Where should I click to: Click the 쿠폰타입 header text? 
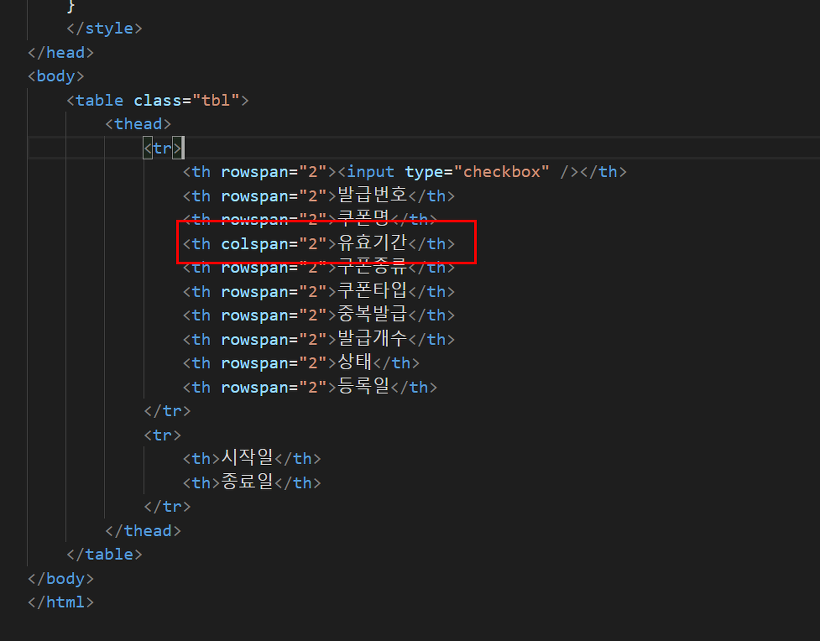click(x=373, y=292)
